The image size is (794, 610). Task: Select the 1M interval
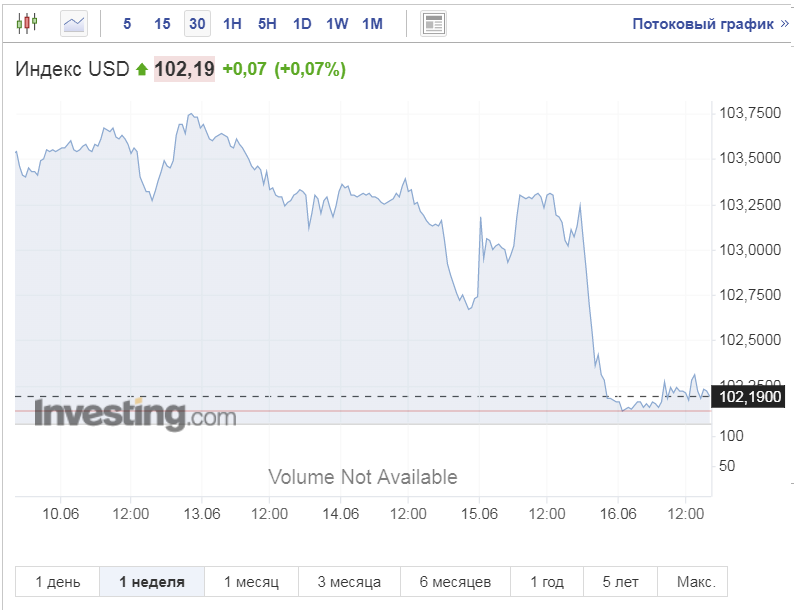click(372, 23)
